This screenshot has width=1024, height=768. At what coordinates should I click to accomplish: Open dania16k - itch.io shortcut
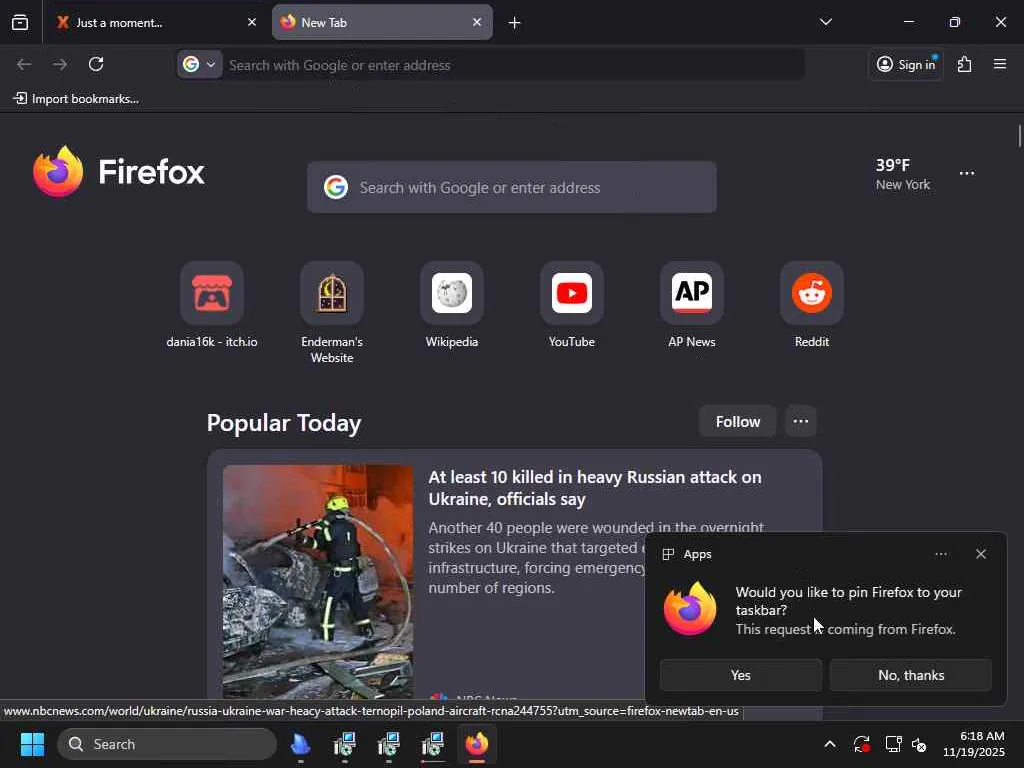212,305
